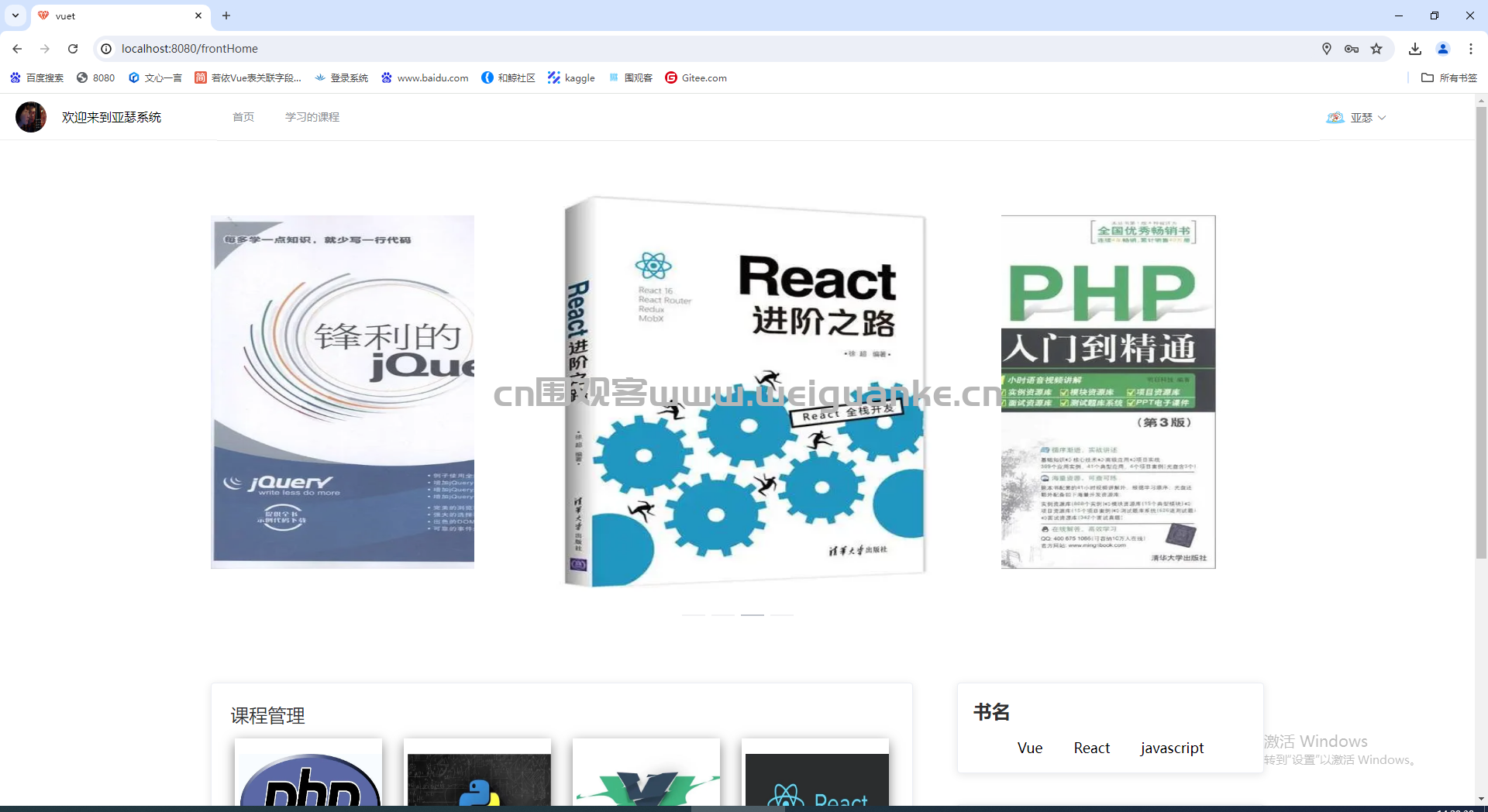This screenshot has height=812, width=1488.
Task: Open the browser downloads icon
Action: coord(1415,49)
